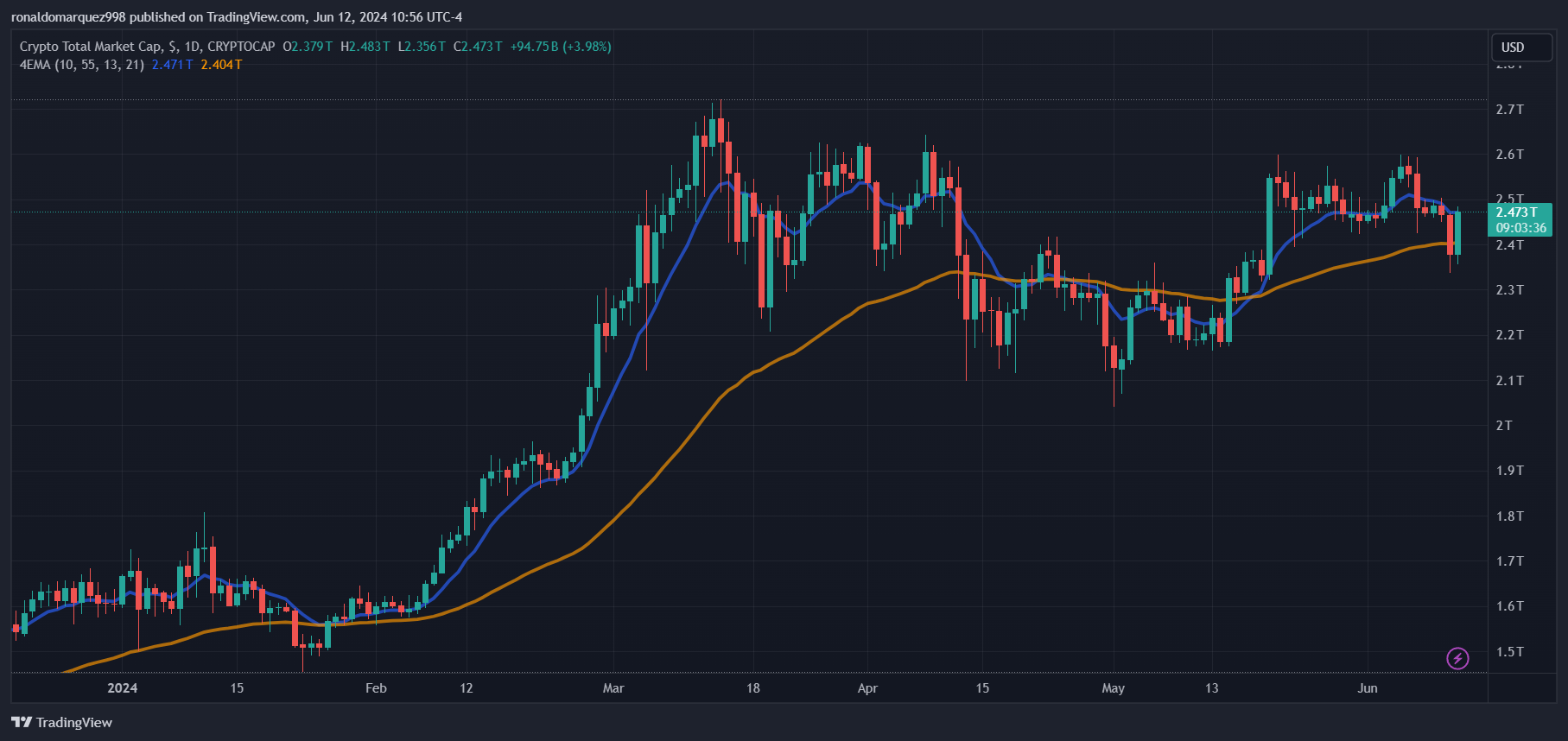
Task: Click the blue EMA value 2.471T
Action: point(173,65)
